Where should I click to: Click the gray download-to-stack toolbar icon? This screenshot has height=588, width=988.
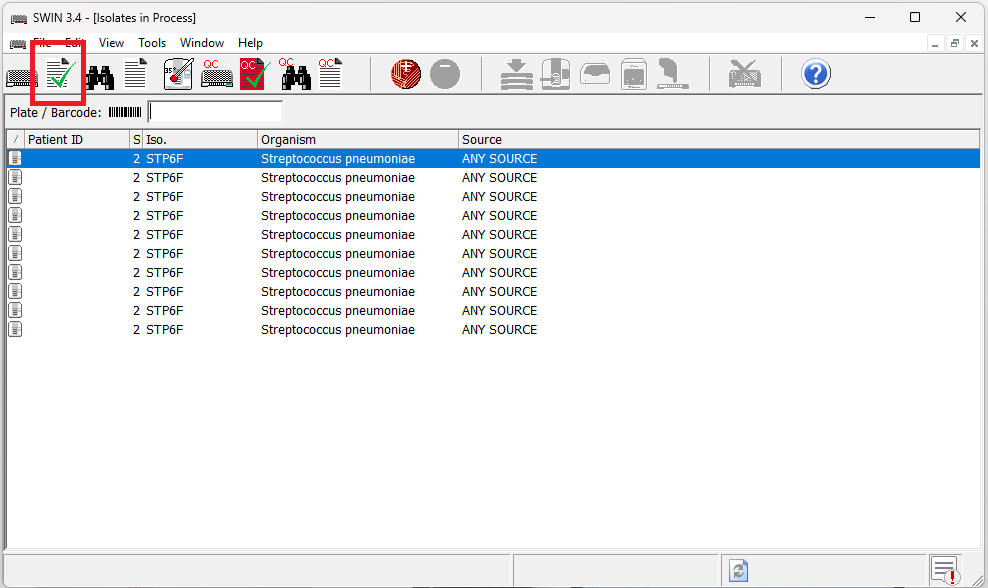click(517, 74)
